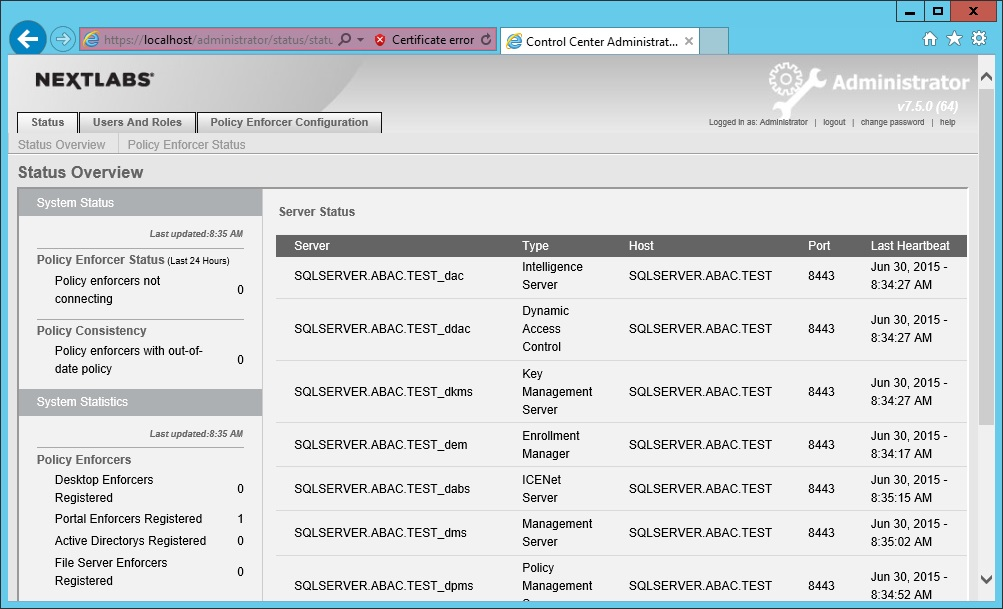Screen dimensions: 1003x609
Task: Click the Type column header
Action: pos(535,246)
